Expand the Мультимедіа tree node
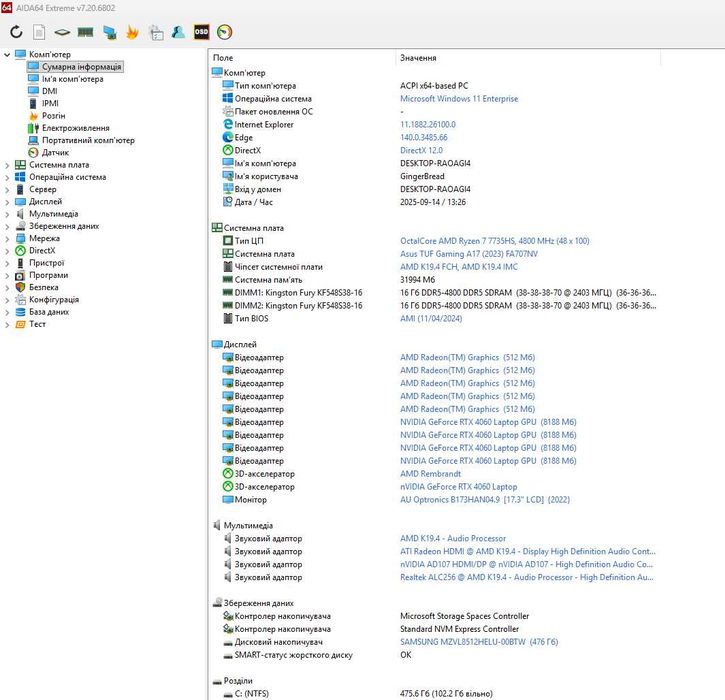The image size is (725, 700). (x=7, y=214)
